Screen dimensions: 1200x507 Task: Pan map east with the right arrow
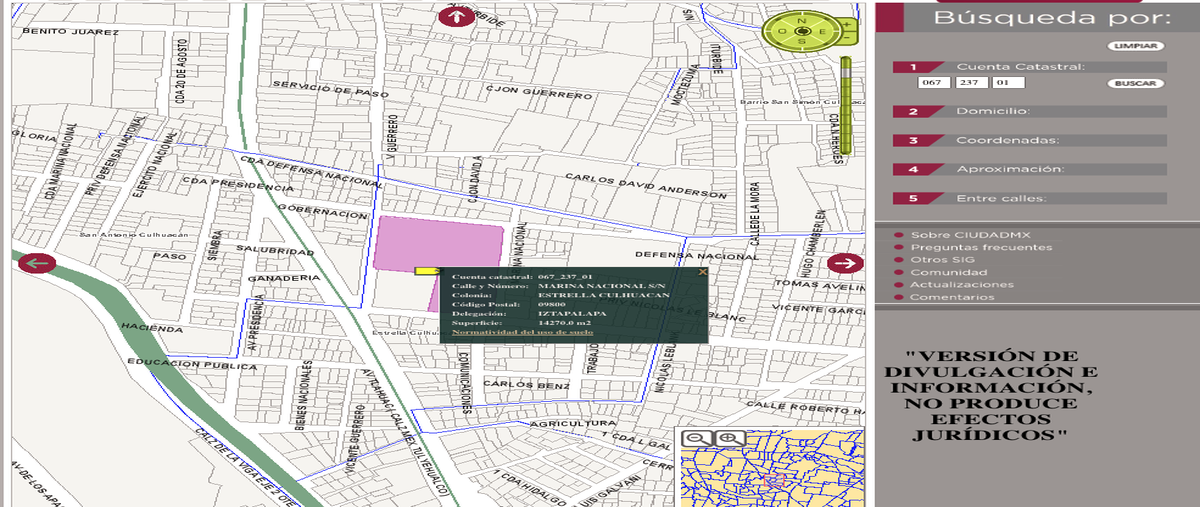pos(845,263)
